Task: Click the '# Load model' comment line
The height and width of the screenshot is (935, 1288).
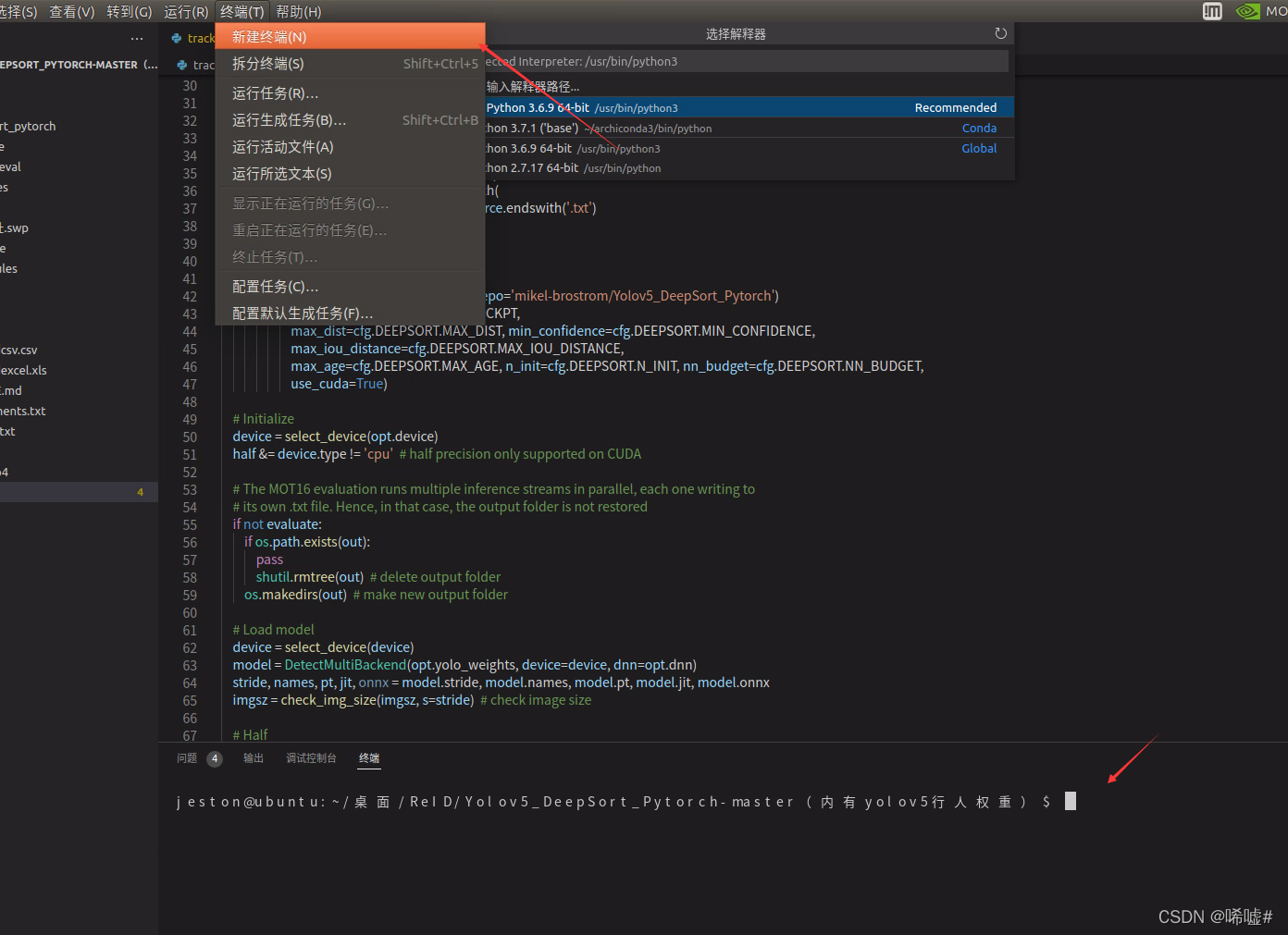Action: pyautogui.click(x=273, y=630)
